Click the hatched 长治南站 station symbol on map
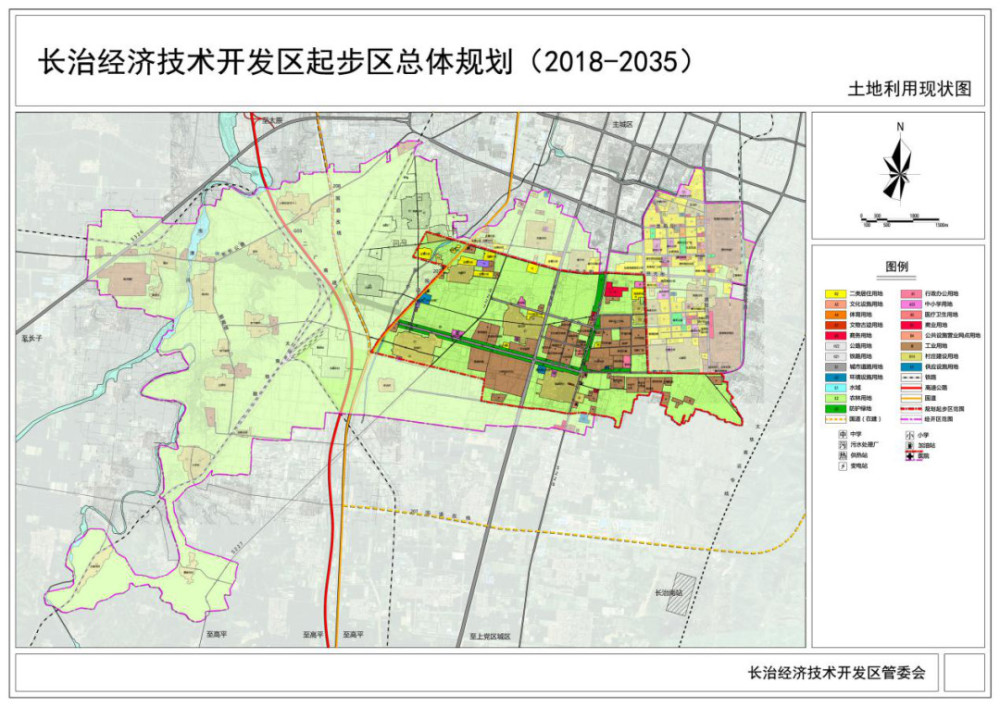The image size is (1000, 707). [x=677, y=594]
